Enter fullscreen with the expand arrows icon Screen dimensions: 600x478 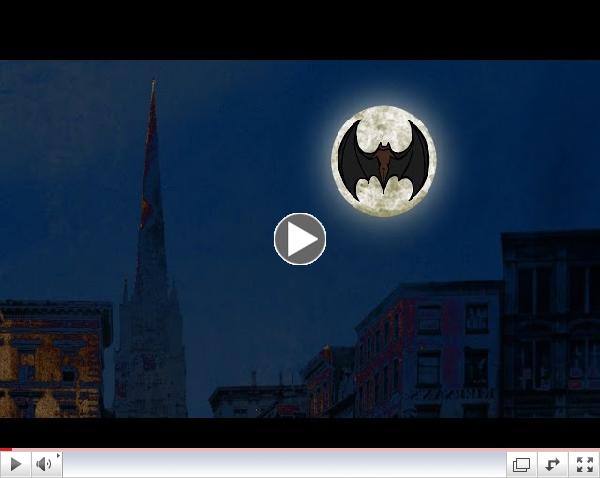(584, 465)
